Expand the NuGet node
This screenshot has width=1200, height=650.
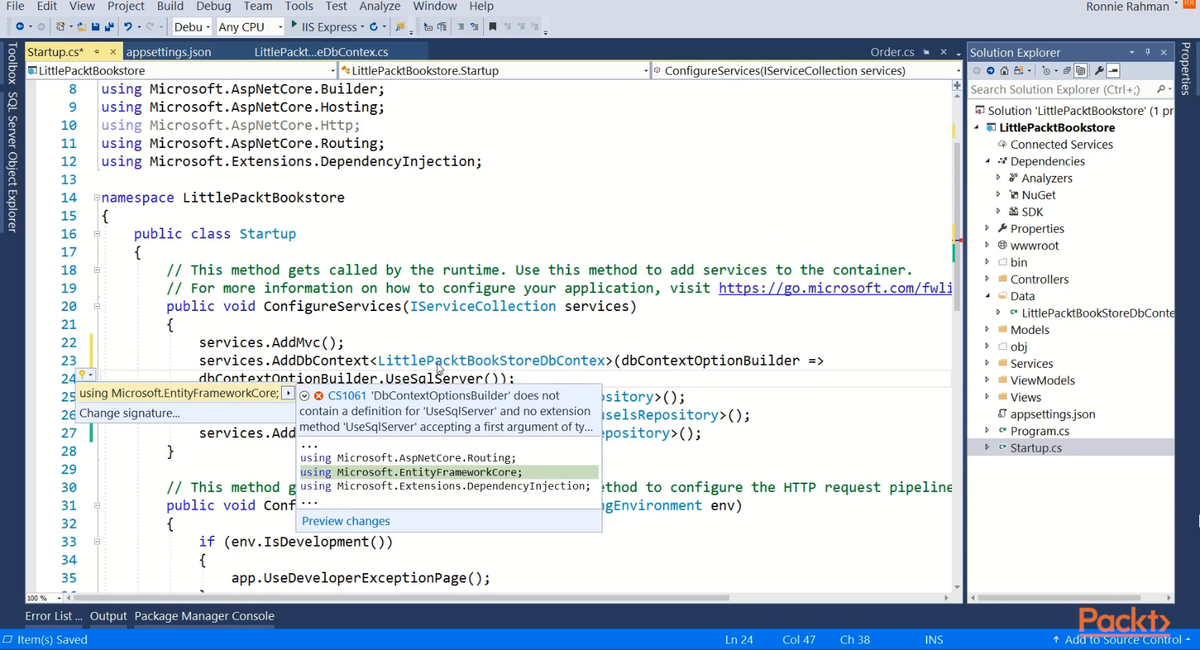pos(998,195)
